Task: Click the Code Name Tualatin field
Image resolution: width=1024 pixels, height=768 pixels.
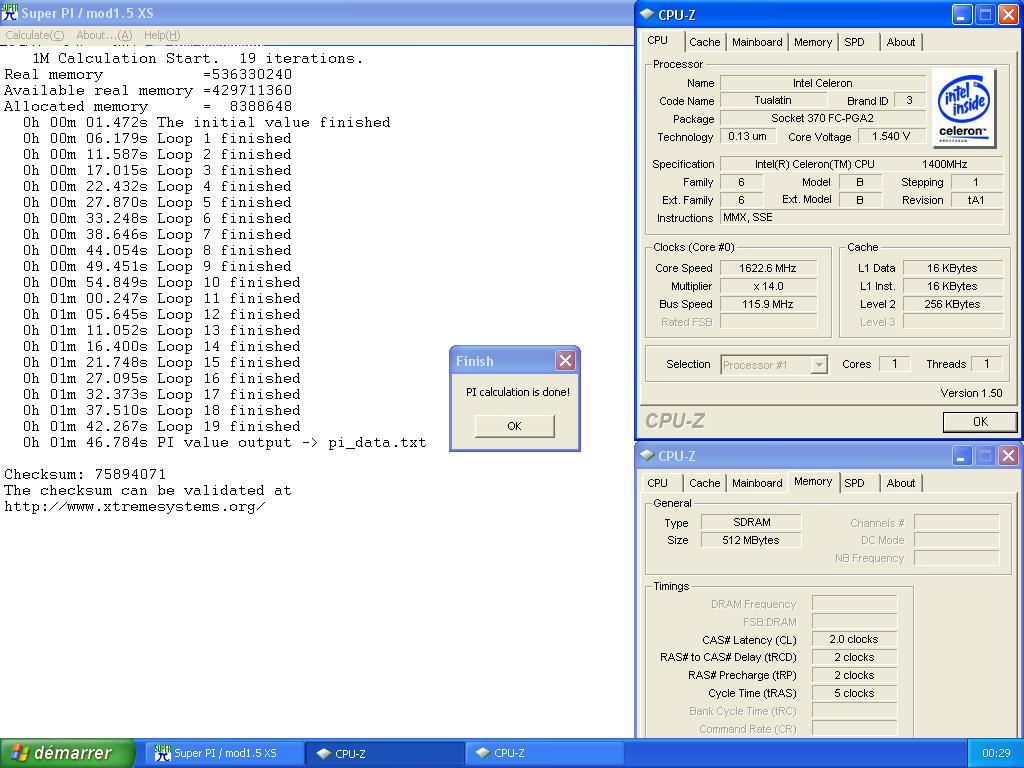Action: click(x=773, y=100)
